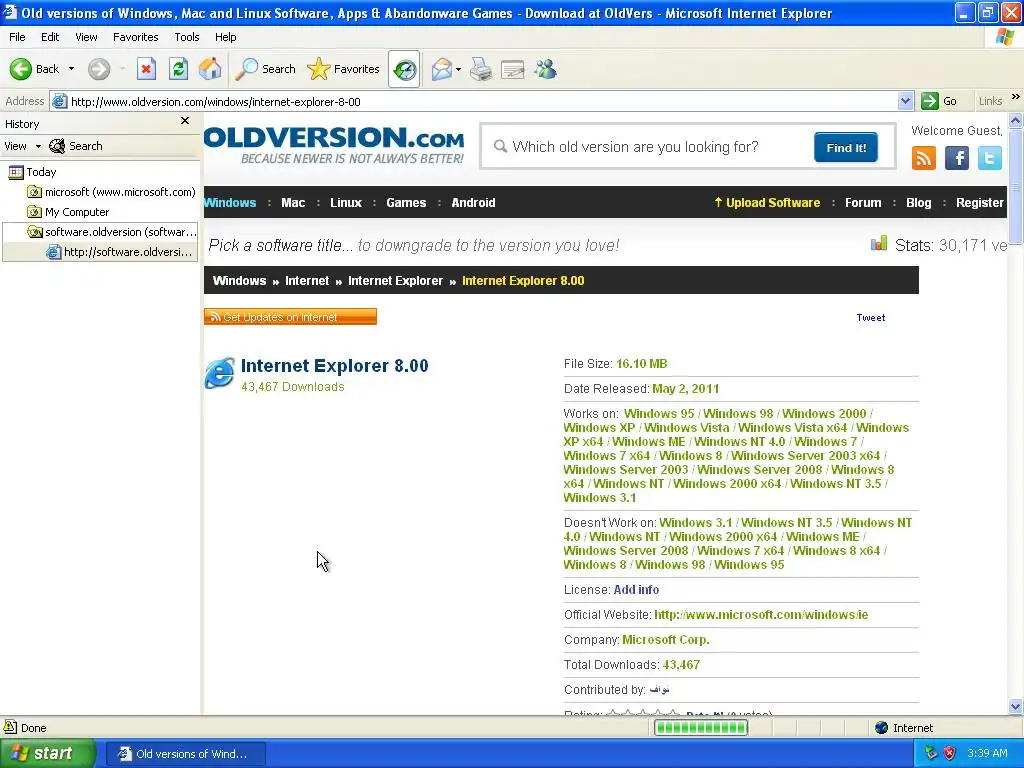Collapse the Today history group
Screen dimensions: 1024x768
coord(32,172)
